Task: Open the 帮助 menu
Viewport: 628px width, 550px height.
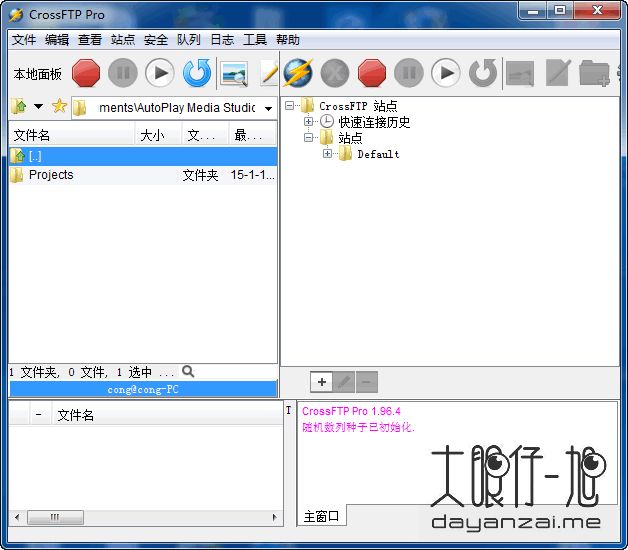Action: coord(288,40)
